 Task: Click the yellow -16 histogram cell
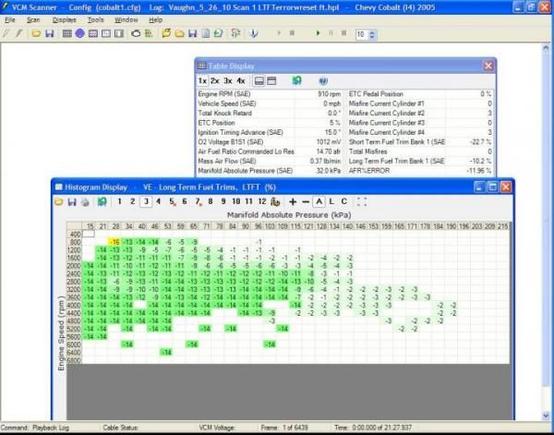(114, 242)
